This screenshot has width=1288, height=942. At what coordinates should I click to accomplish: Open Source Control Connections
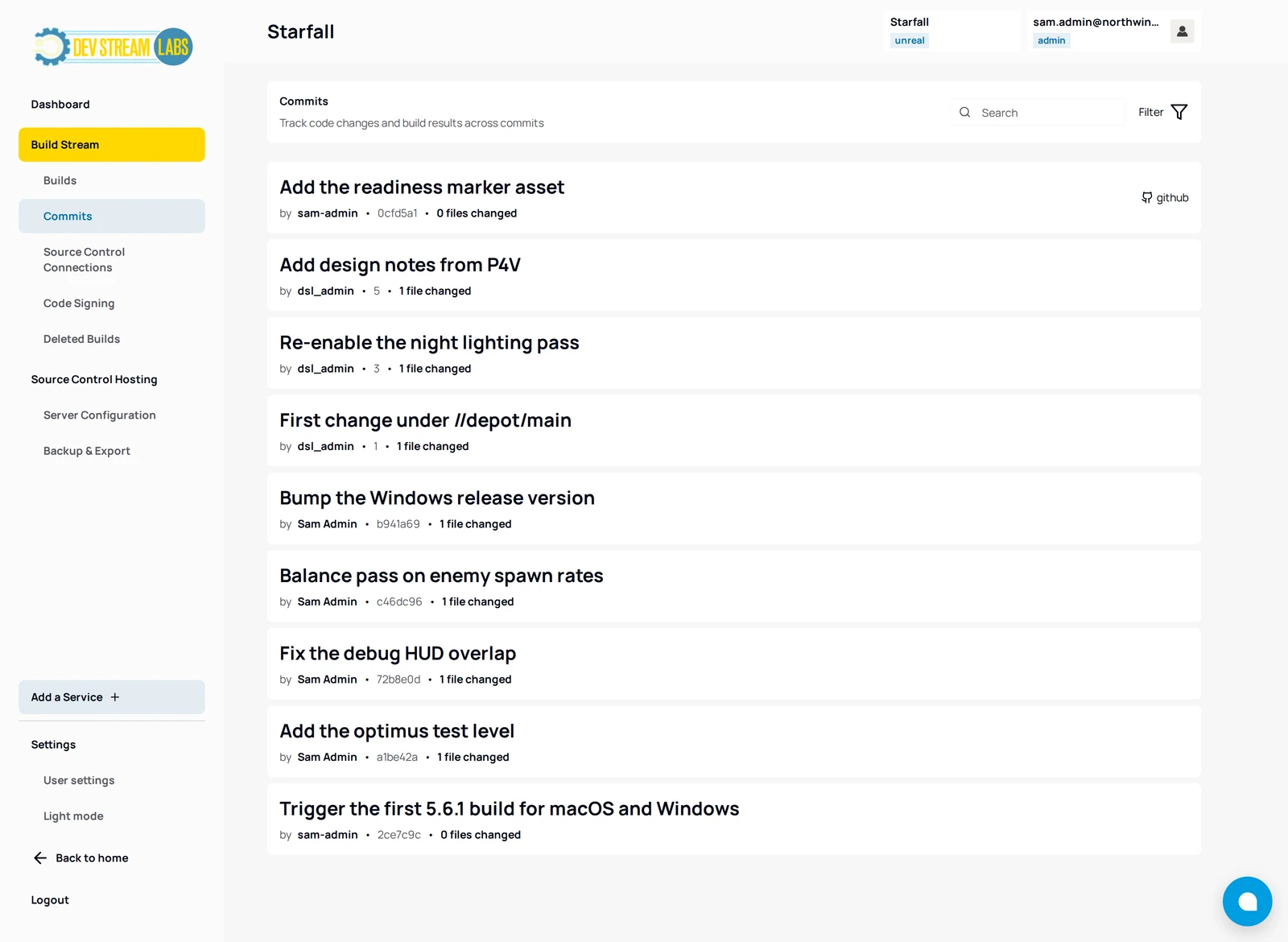pos(84,260)
